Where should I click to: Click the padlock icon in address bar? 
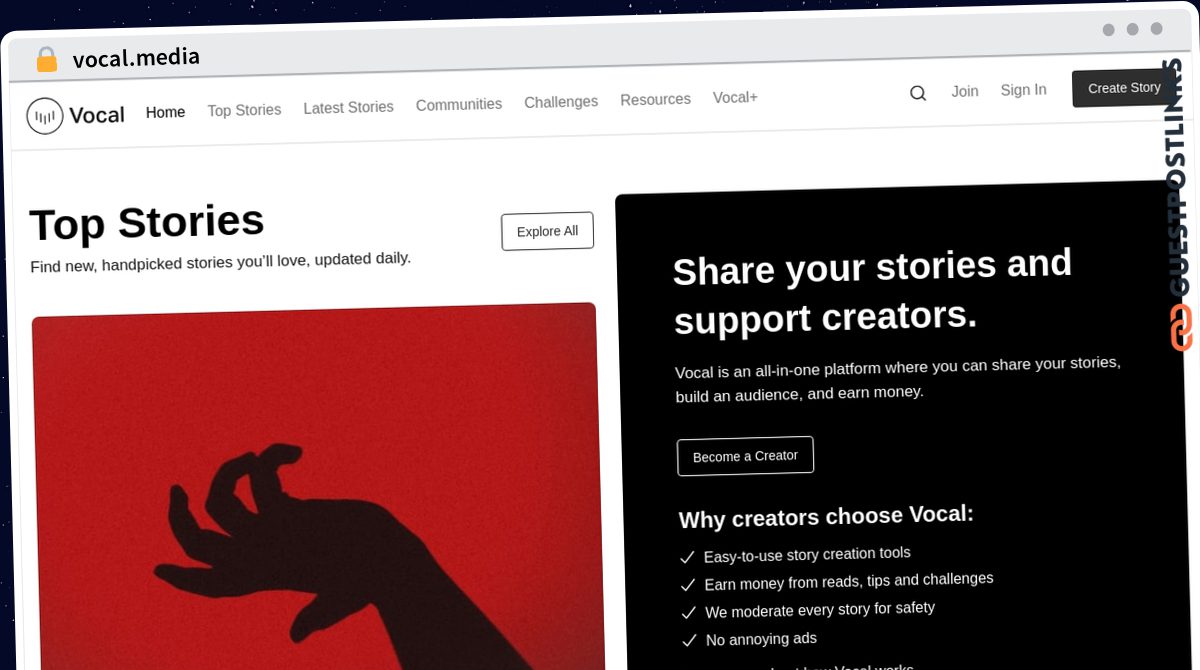coord(46,59)
